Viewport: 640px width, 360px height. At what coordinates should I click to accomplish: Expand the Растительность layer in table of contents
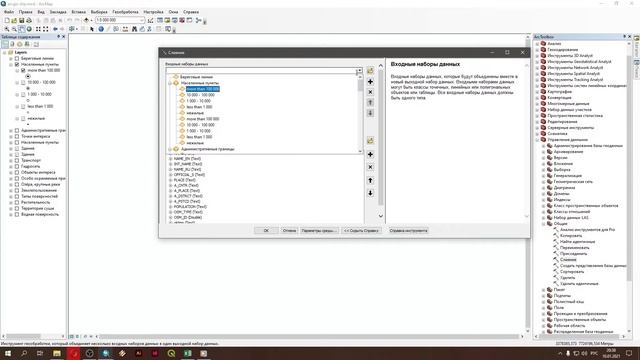point(11,202)
